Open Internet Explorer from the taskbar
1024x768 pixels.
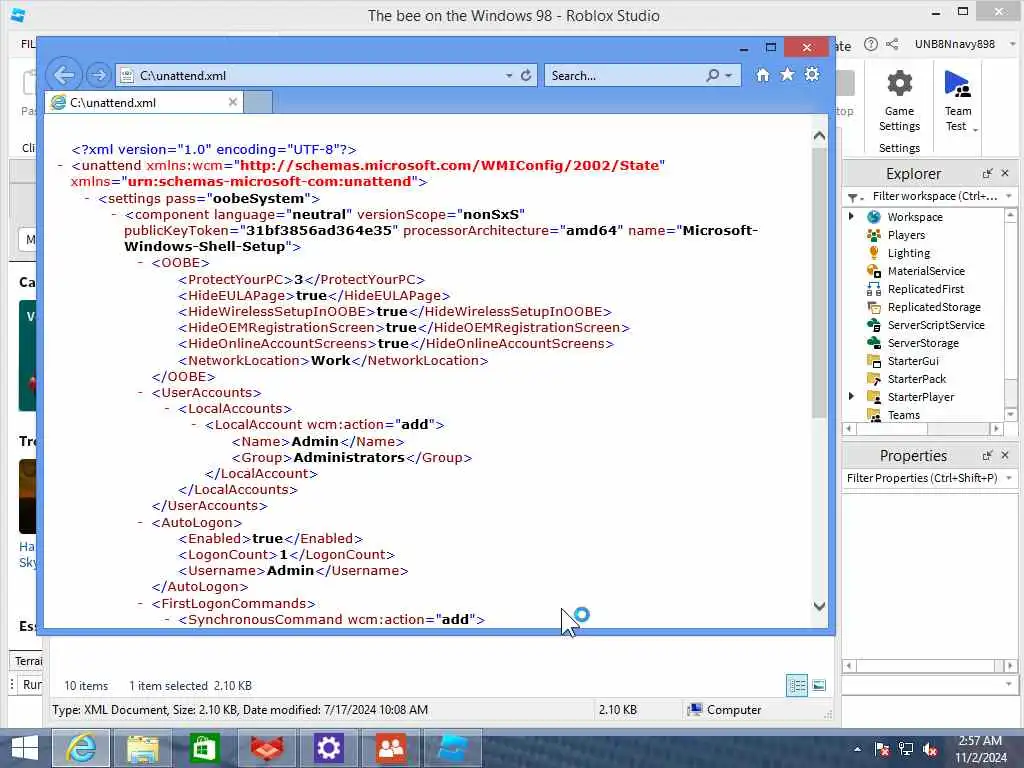[x=81, y=748]
